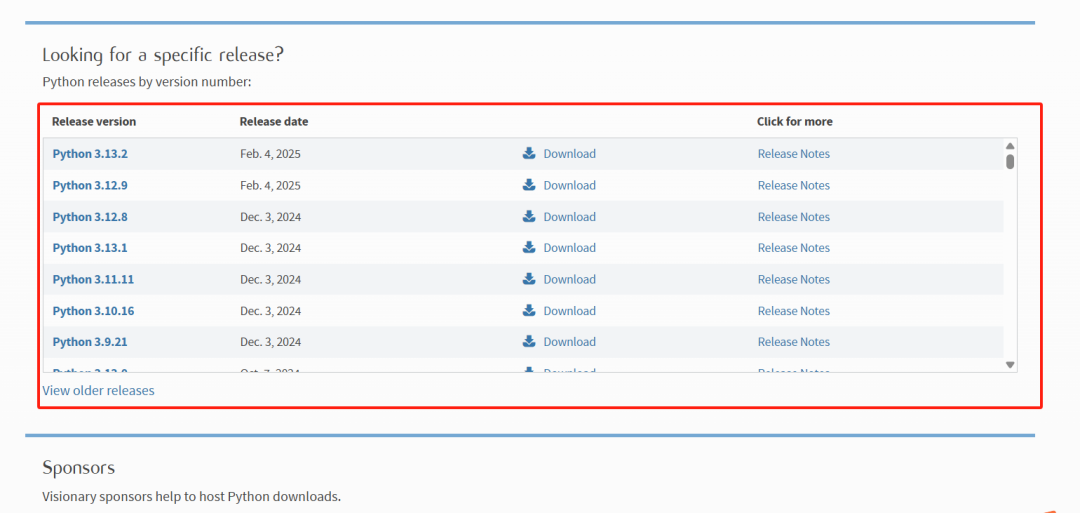This screenshot has height=513, width=1080.
Task: Click the Dec. 3, 2024 date of Python 3.9.21
Action: pyautogui.click(x=271, y=342)
